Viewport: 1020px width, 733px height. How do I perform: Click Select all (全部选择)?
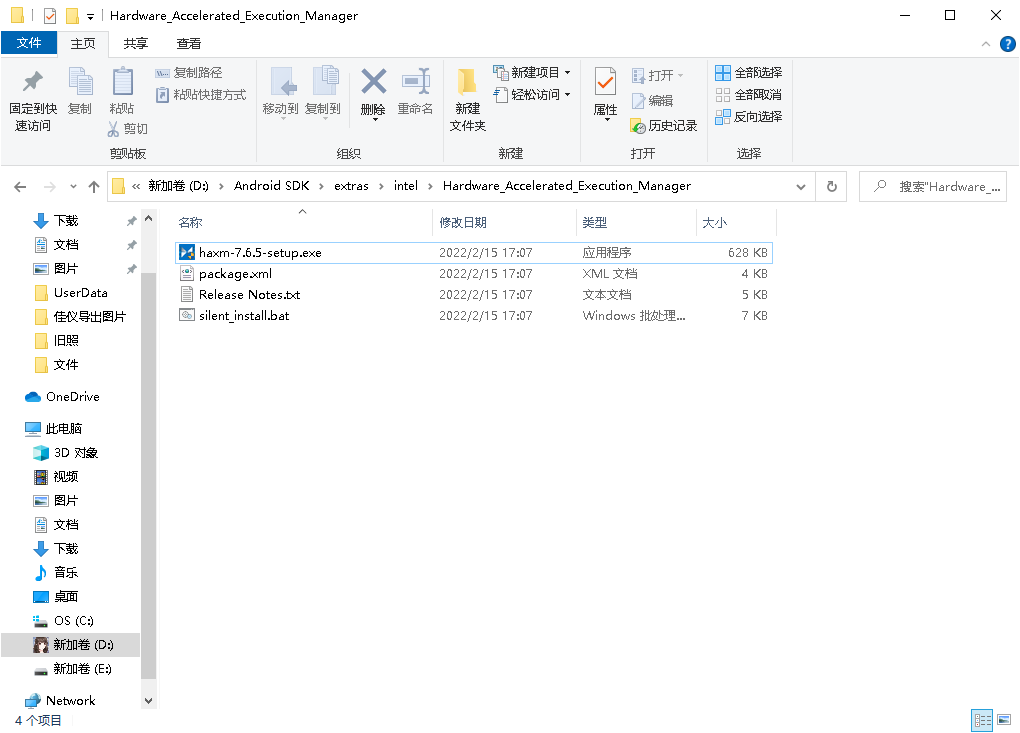pos(749,73)
